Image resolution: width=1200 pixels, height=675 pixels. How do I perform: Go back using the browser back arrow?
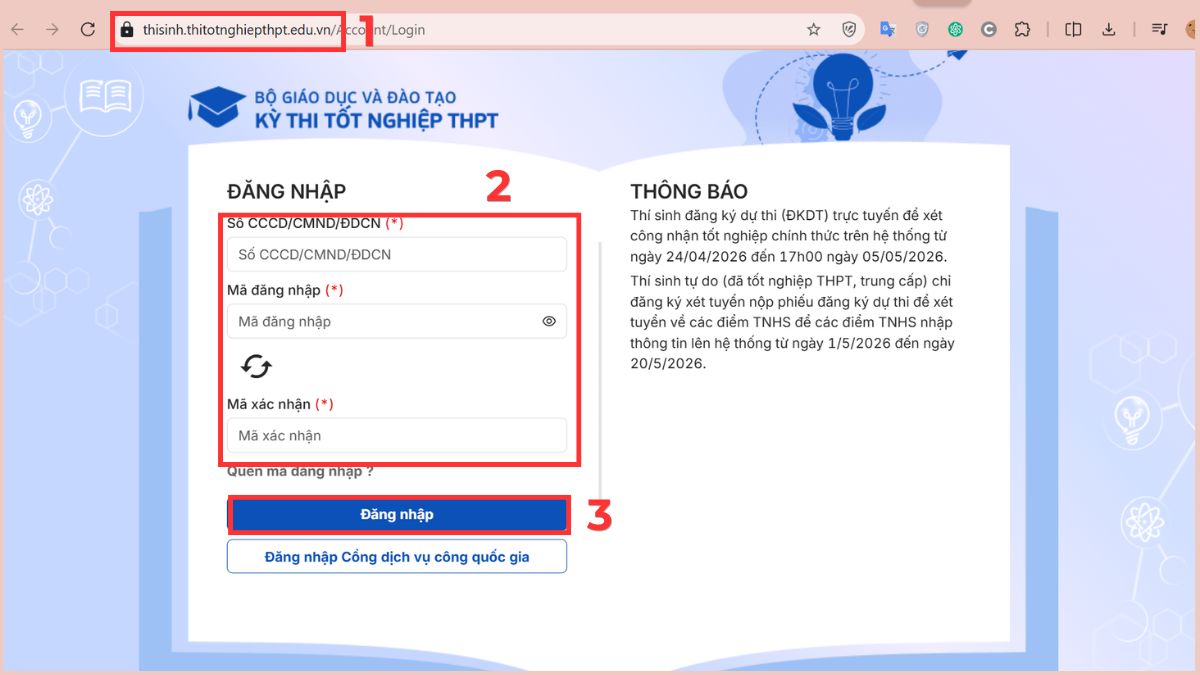pyautogui.click(x=17, y=30)
